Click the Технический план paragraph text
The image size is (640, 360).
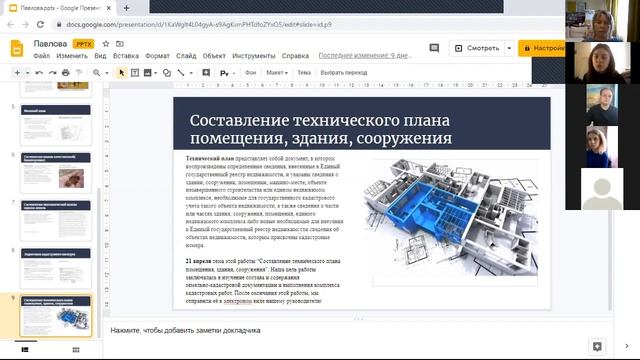pos(264,202)
